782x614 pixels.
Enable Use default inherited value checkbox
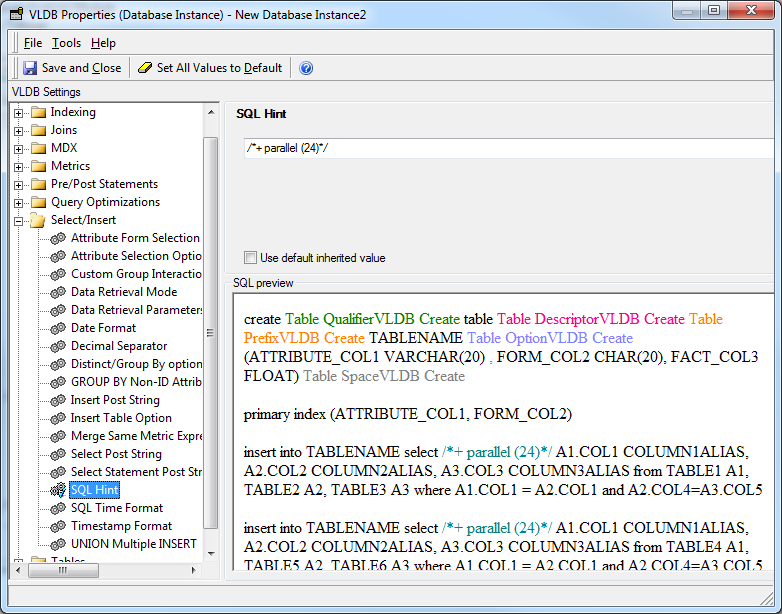coord(251,258)
